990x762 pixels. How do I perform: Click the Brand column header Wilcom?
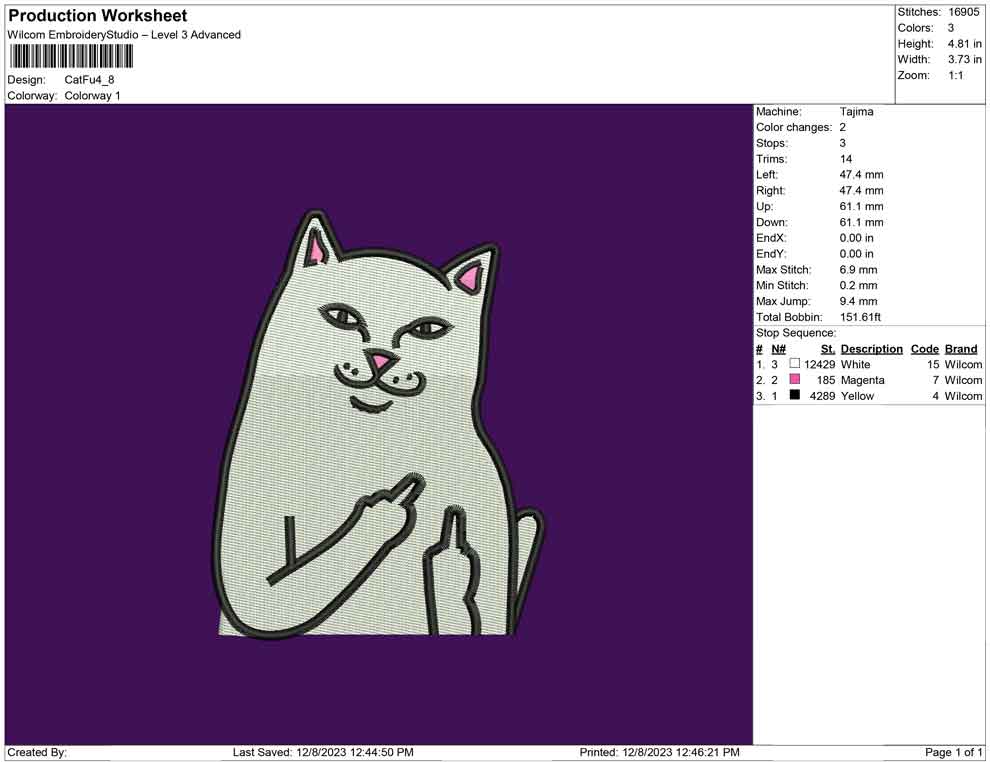pyautogui.click(x=960, y=348)
